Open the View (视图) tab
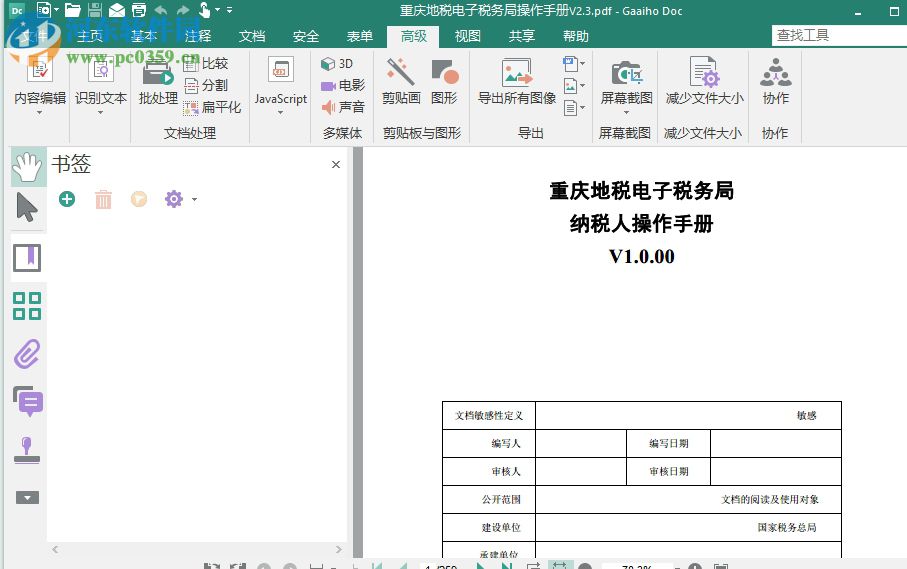 pos(467,36)
